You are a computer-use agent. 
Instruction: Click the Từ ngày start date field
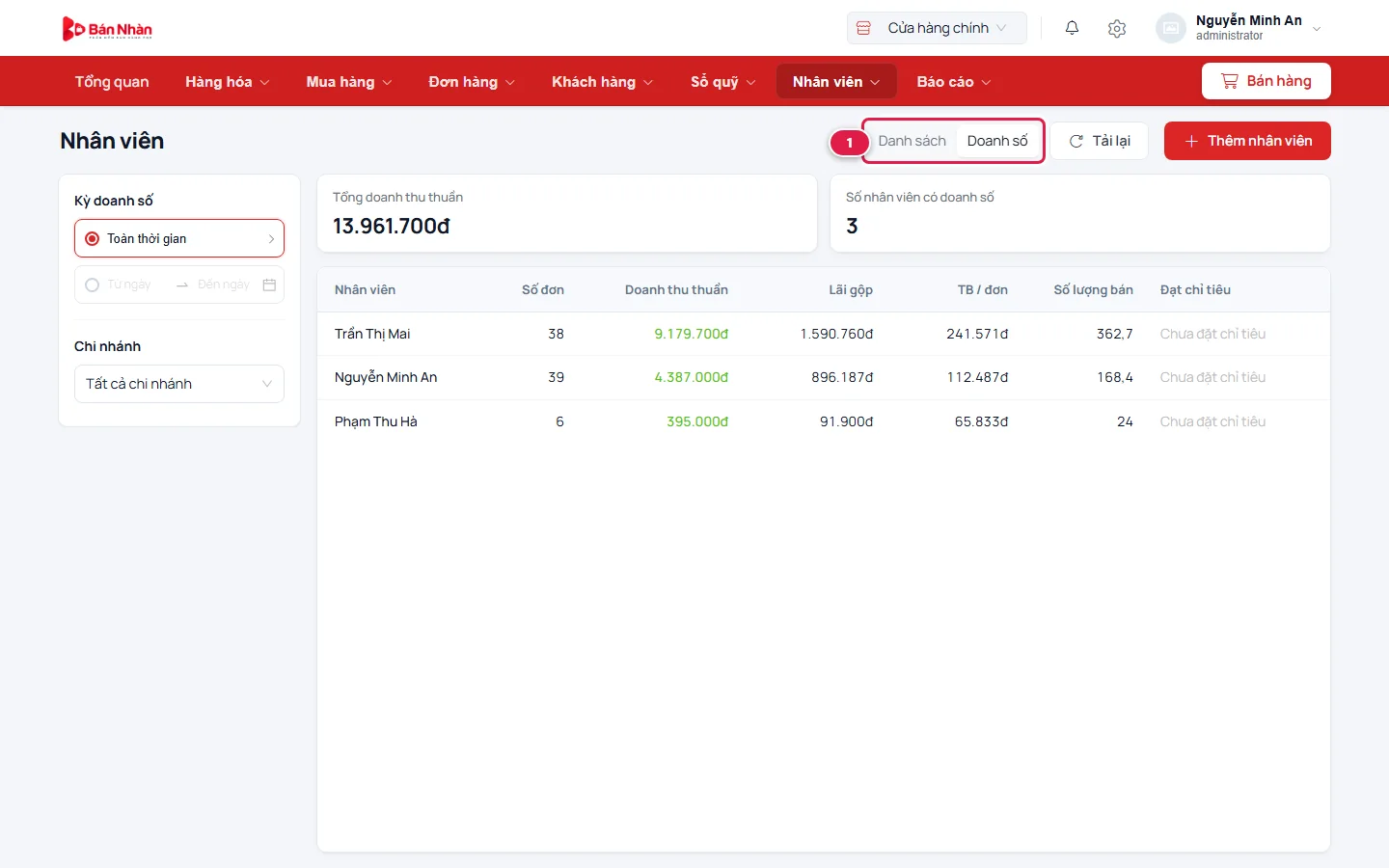(129, 285)
